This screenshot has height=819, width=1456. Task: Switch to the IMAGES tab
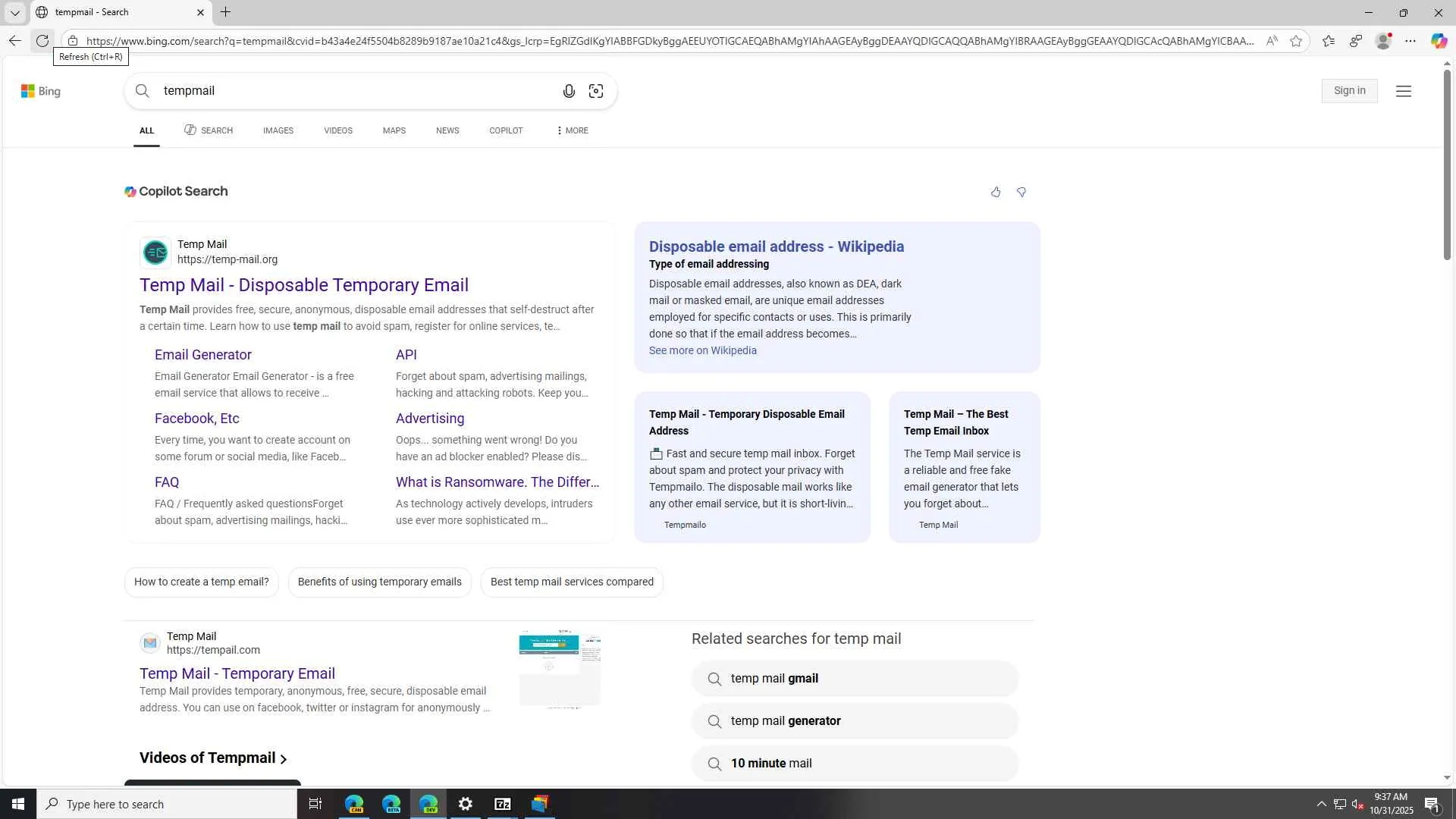278,130
